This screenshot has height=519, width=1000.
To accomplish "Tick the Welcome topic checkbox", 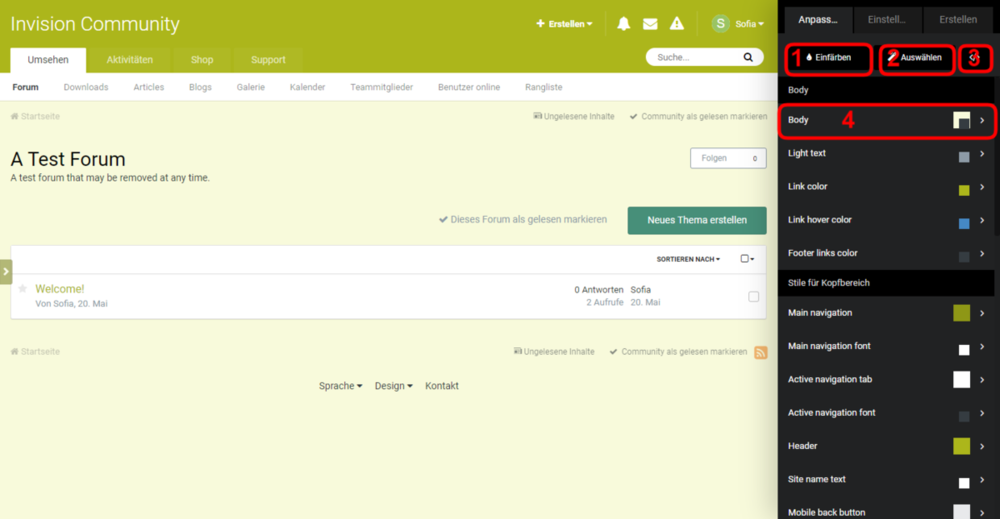I will (753, 296).
